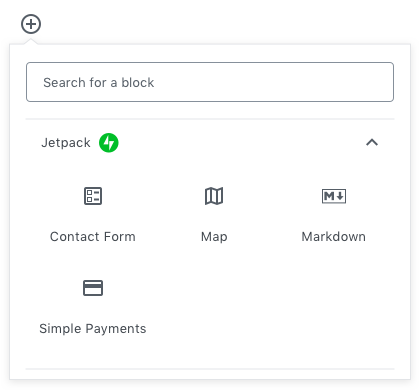The width and height of the screenshot is (420, 390).
Task: Add a Contact Form block
Action: click(93, 213)
